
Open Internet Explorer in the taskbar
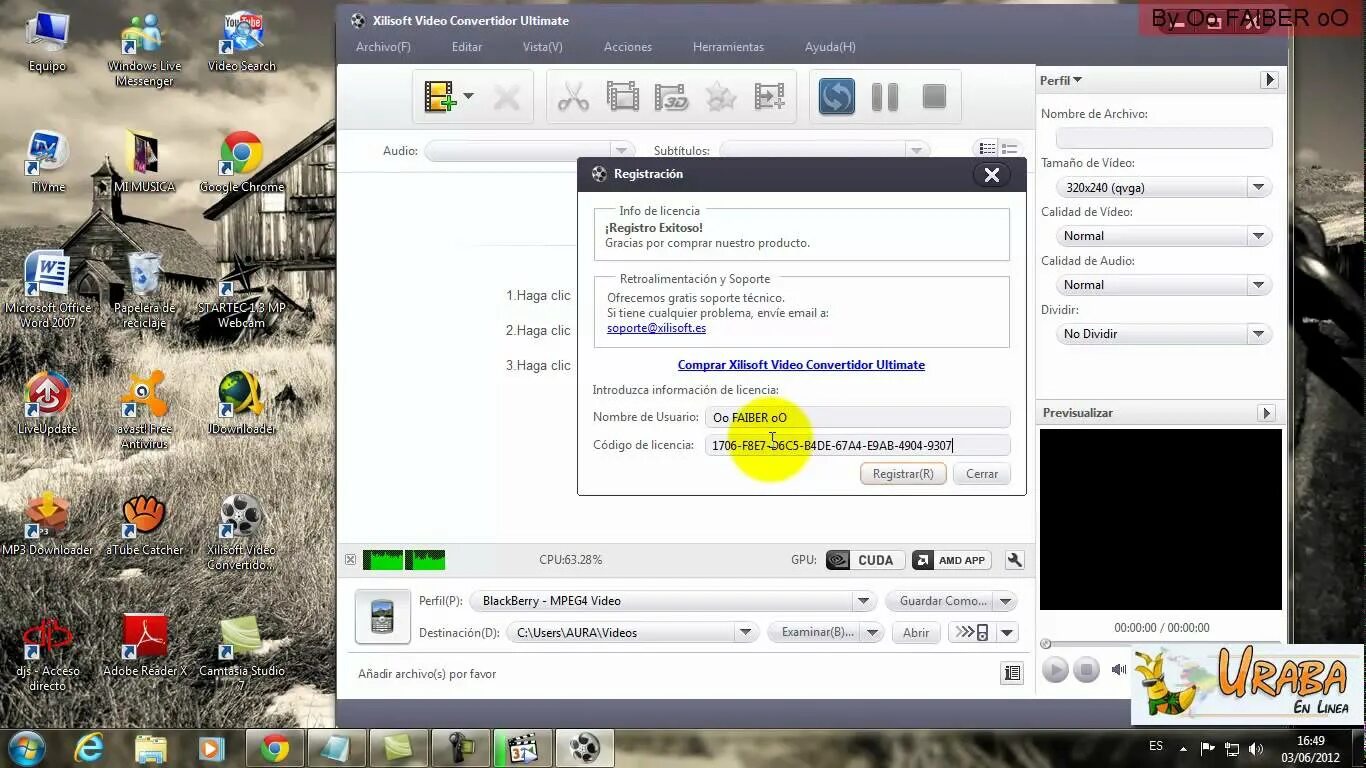[90, 748]
